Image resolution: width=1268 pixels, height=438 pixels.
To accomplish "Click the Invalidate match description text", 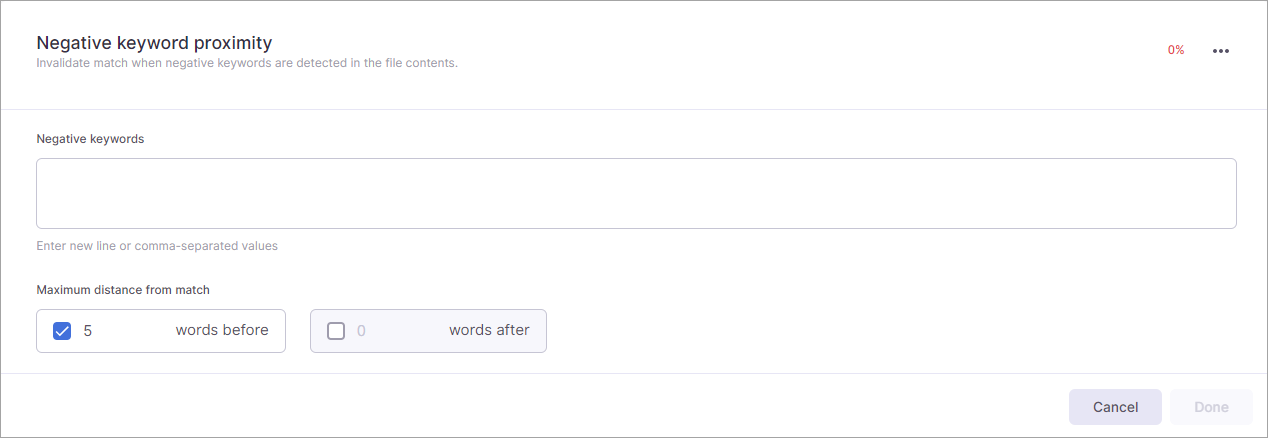I will tap(247, 63).
